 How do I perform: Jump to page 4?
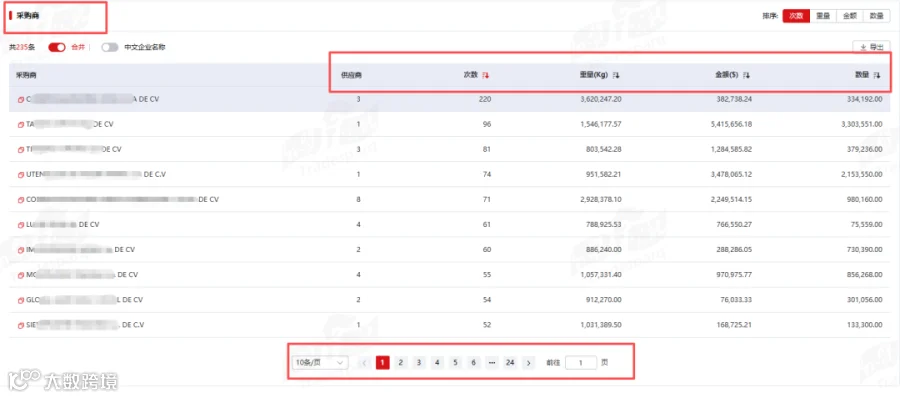click(x=437, y=362)
